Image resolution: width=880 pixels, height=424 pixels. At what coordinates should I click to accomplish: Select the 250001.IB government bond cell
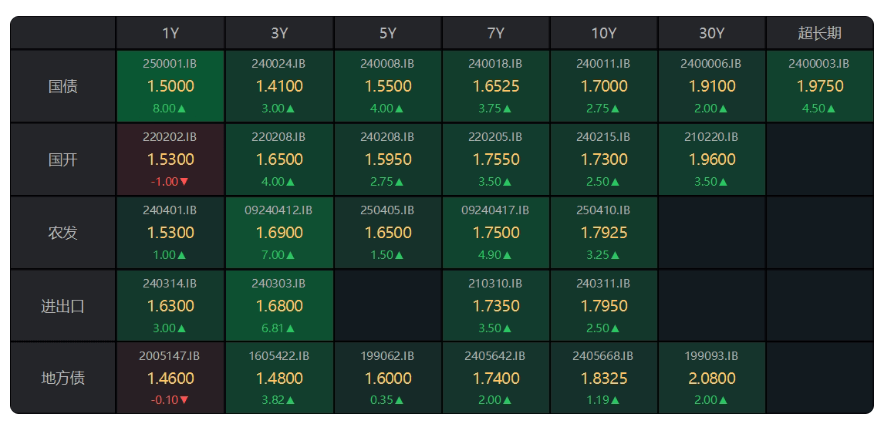pos(171,86)
